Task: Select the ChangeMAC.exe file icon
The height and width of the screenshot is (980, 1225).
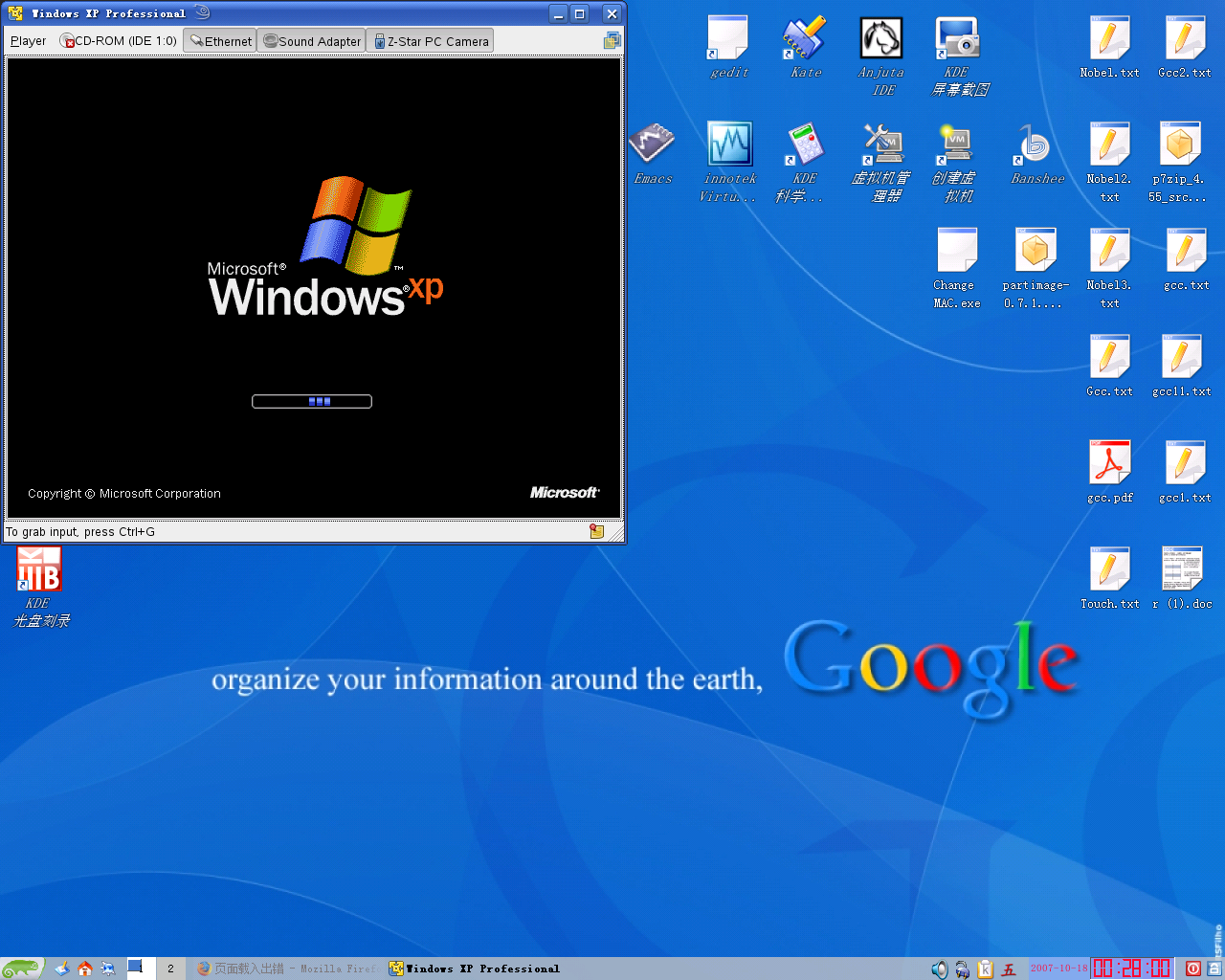Action: tap(957, 268)
